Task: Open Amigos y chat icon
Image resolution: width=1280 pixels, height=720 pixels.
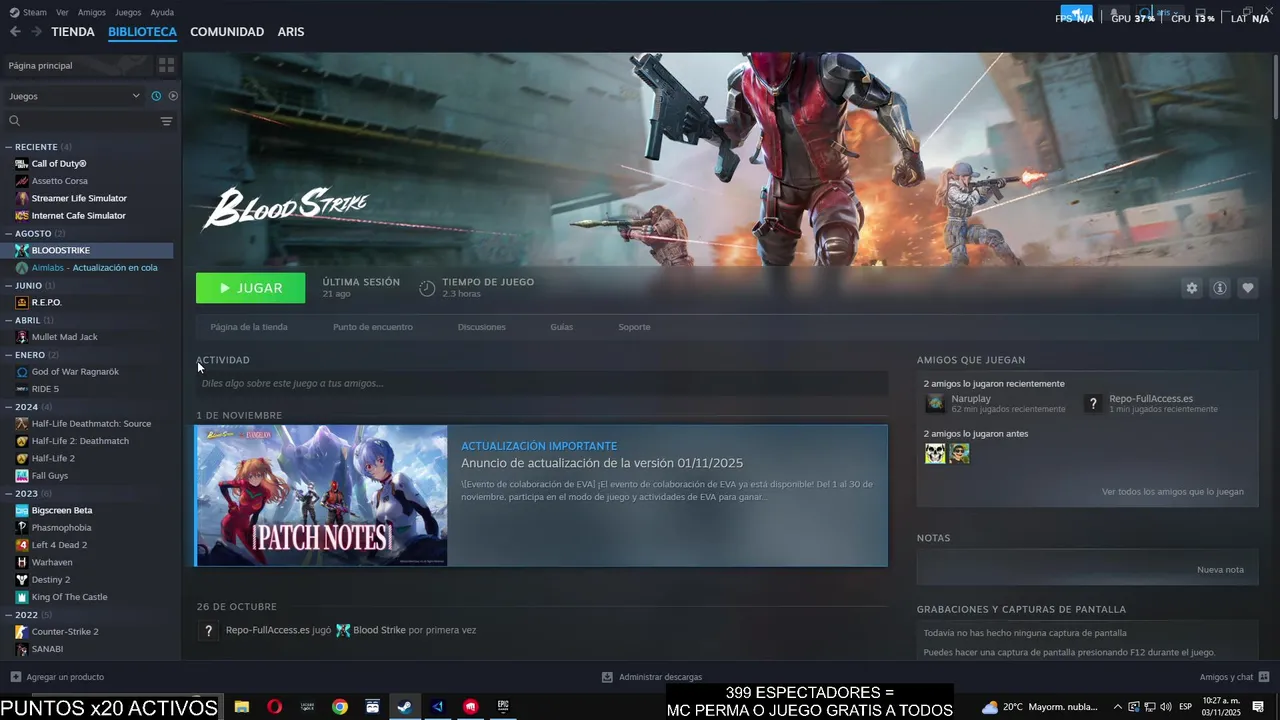Action: 1264,677
